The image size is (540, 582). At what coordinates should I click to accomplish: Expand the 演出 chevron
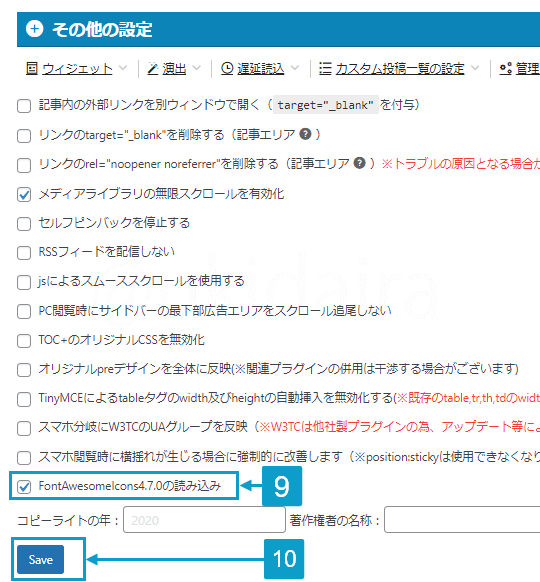[196, 68]
